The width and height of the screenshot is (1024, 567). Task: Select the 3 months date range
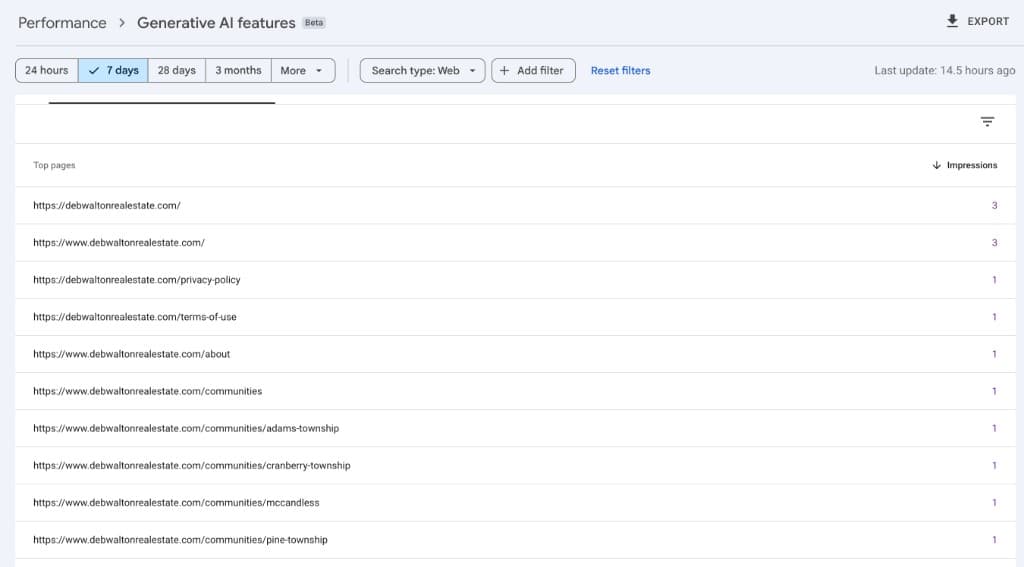coord(238,71)
